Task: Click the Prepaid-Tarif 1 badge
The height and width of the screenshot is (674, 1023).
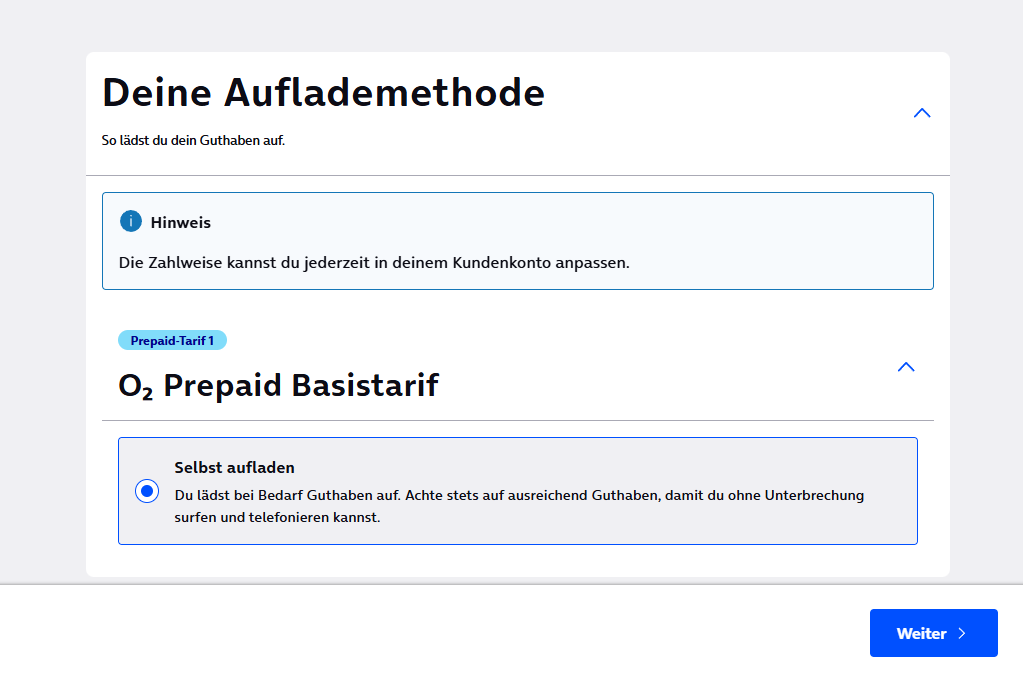Action: (x=172, y=340)
